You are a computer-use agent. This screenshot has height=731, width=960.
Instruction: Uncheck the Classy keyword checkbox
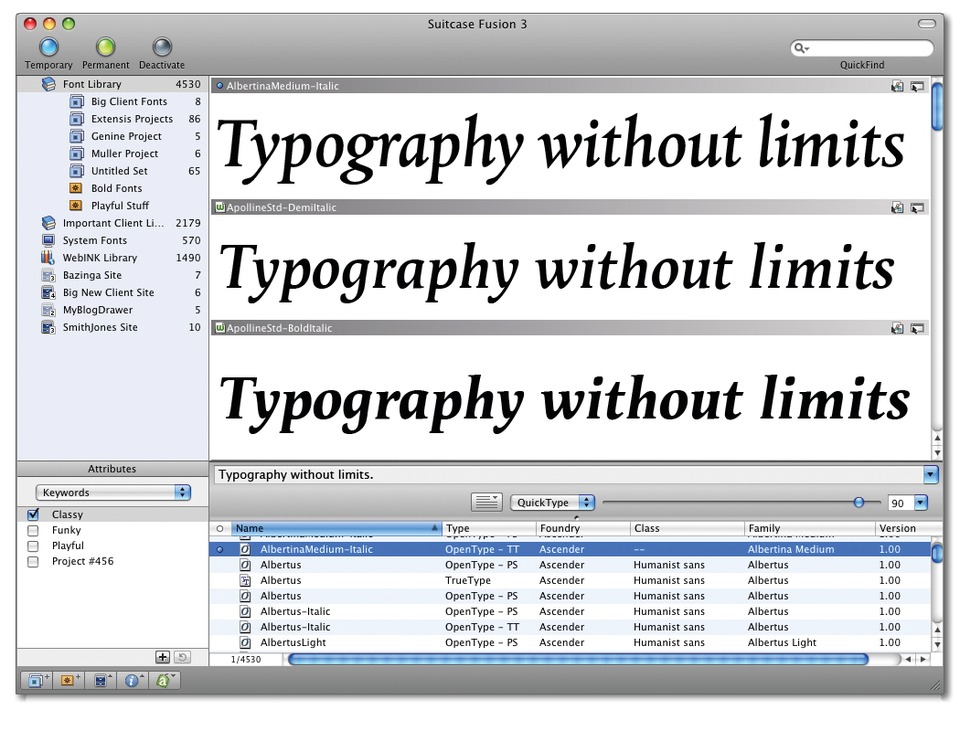(x=33, y=514)
